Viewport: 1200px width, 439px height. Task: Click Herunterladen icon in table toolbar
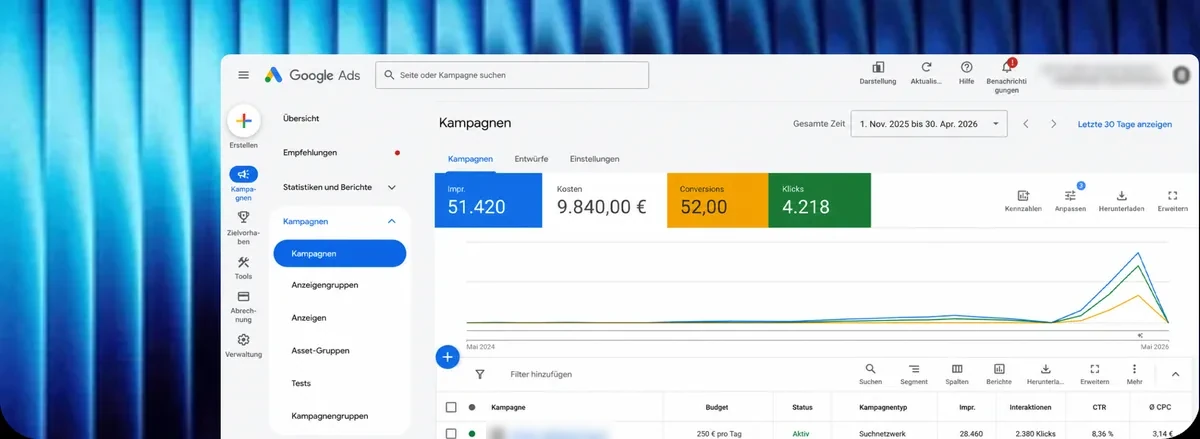click(1046, 369)
